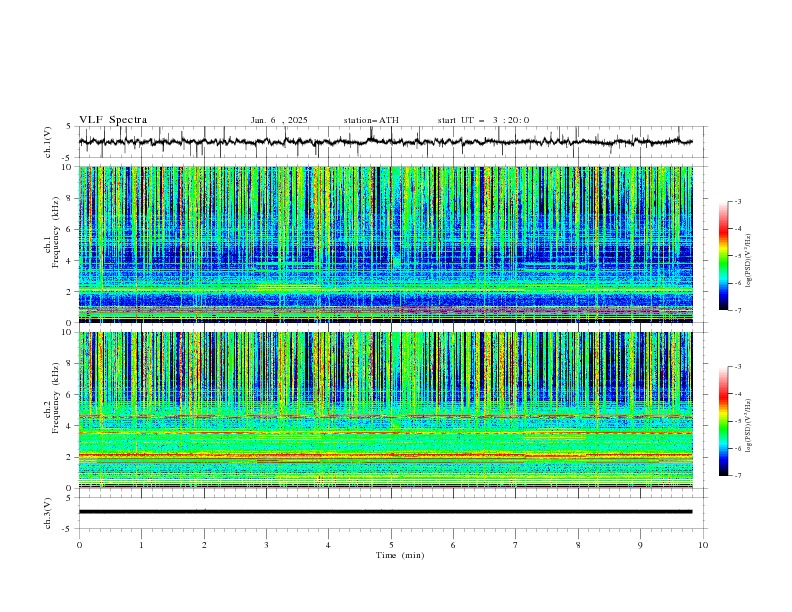Click time axis tick label "7"
792x612 pixels.
[516, 545]
